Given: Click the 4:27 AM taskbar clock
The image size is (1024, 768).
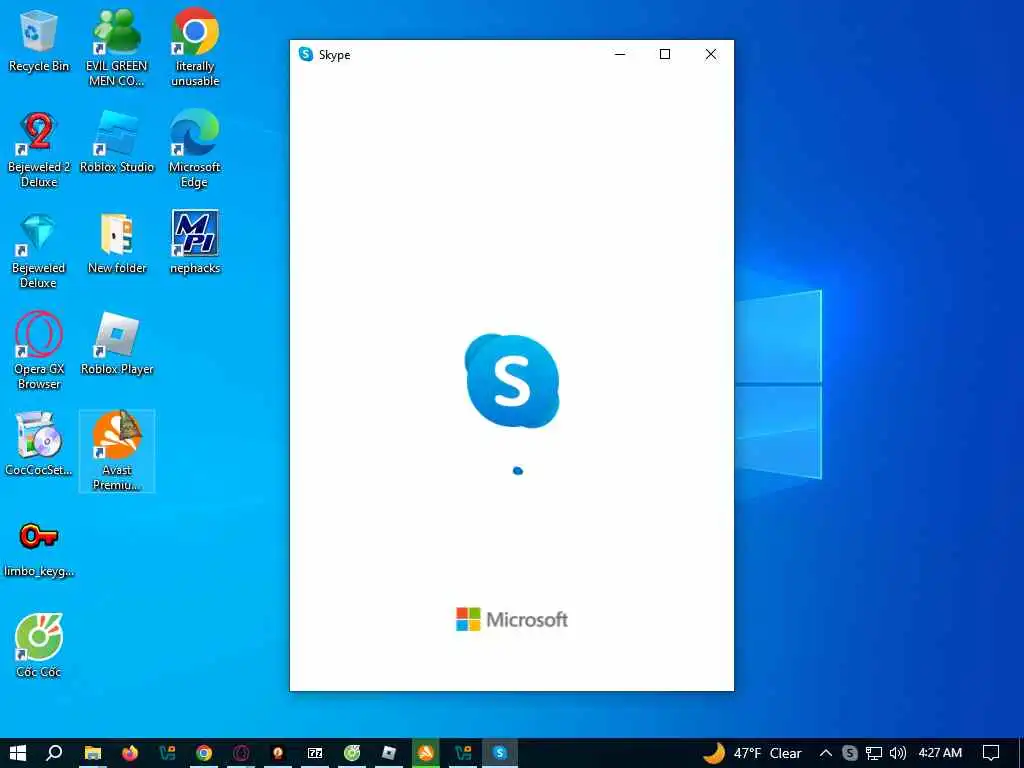Looking at the screenshot, I should point(940,753).
